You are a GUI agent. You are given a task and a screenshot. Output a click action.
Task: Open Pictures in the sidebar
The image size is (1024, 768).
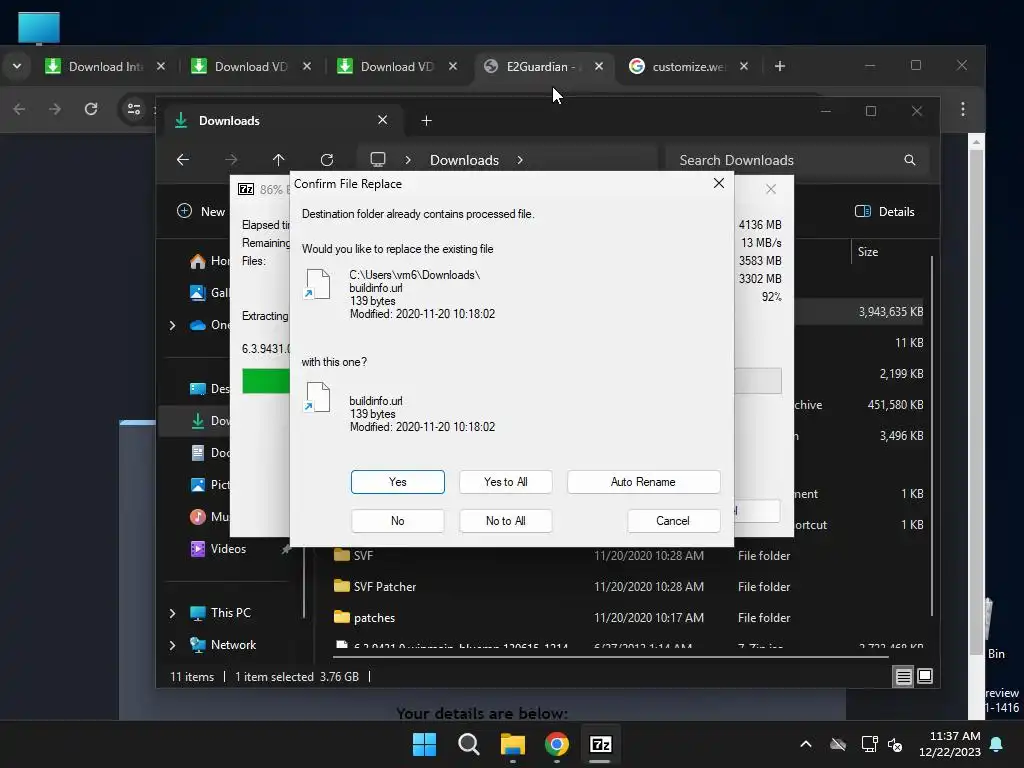pos(209,485)
